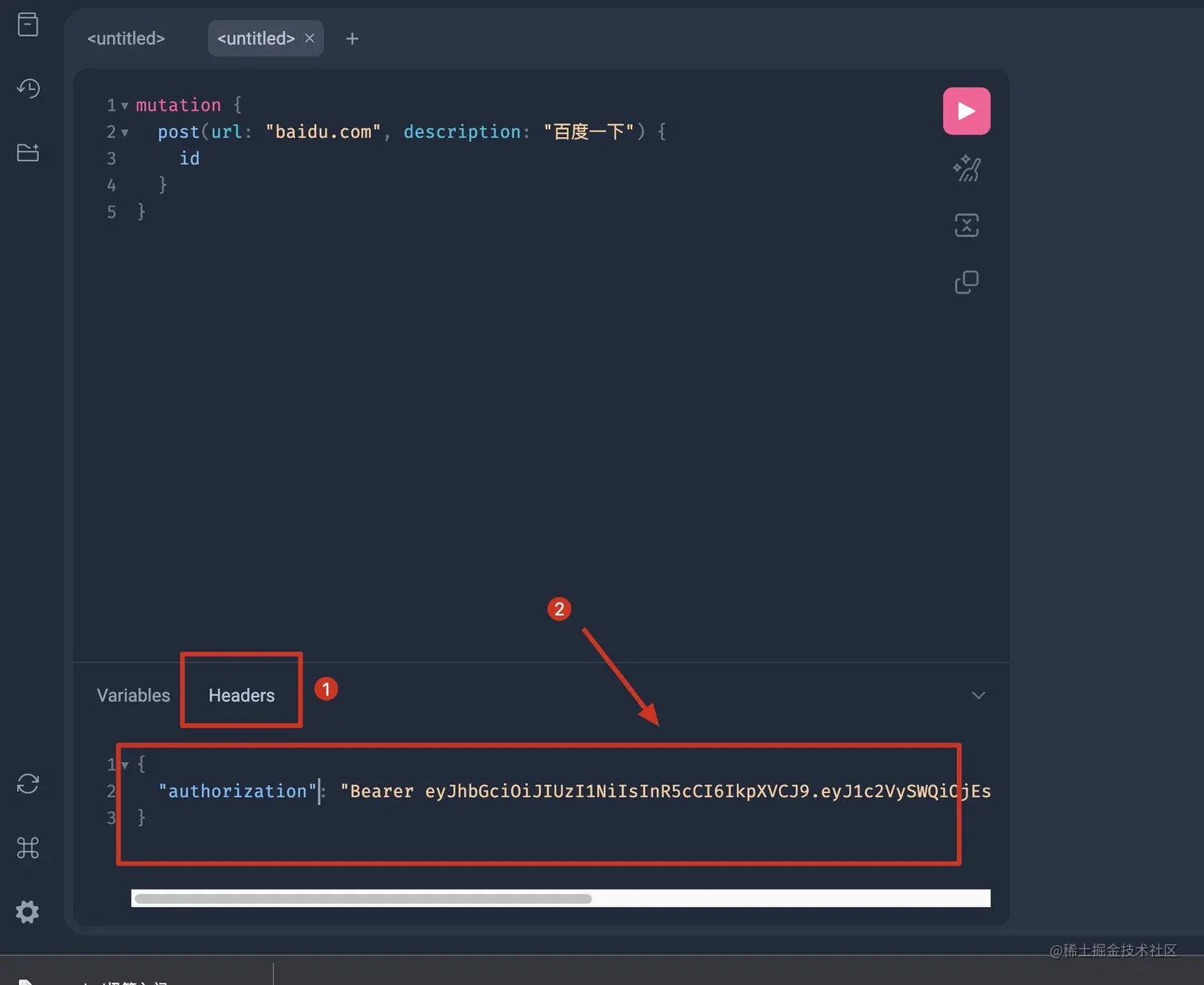Merge fragments into query icon

point(967,225)
